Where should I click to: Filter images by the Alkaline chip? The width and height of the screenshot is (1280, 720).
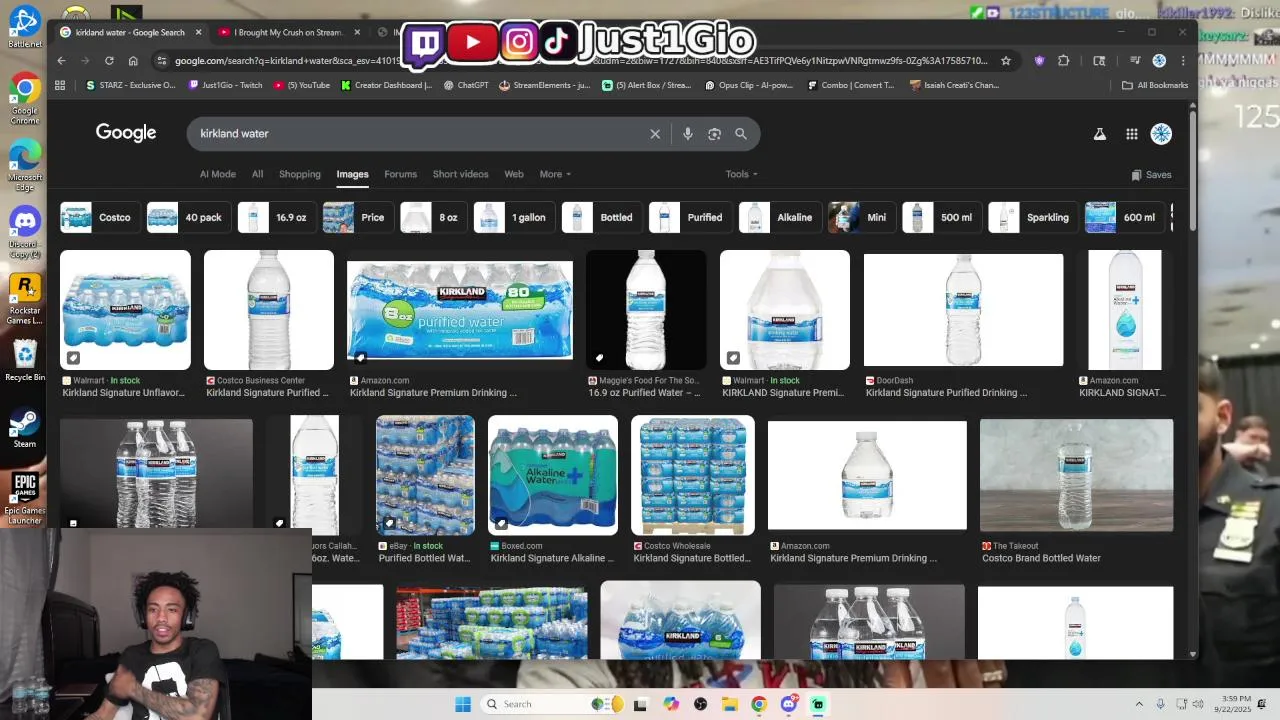(x=780, y=217)
